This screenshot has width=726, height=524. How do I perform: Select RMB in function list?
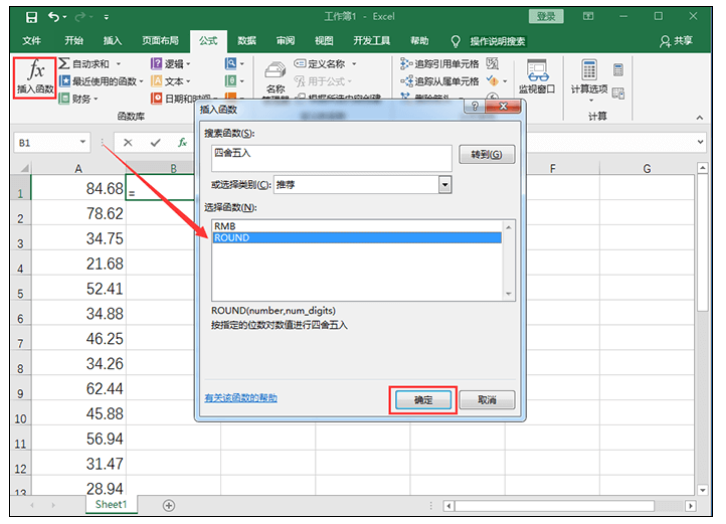pos(357,226)
